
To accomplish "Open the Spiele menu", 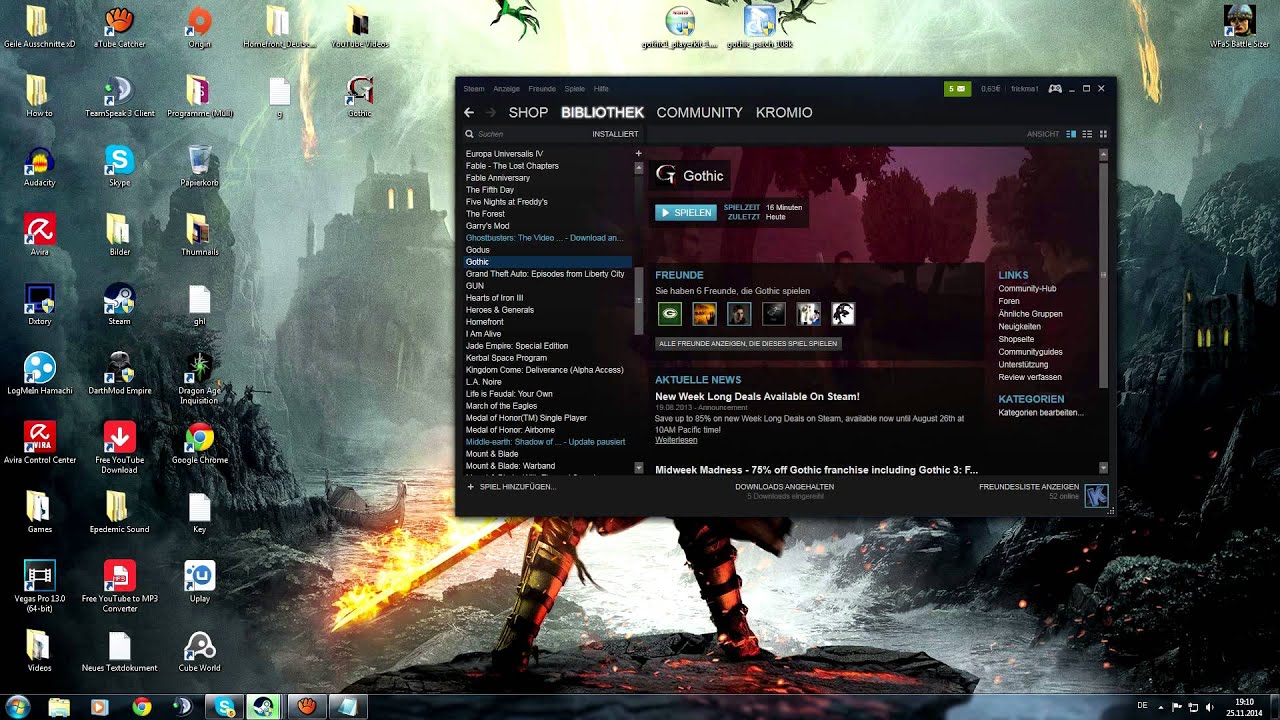I will click(575, 89).
